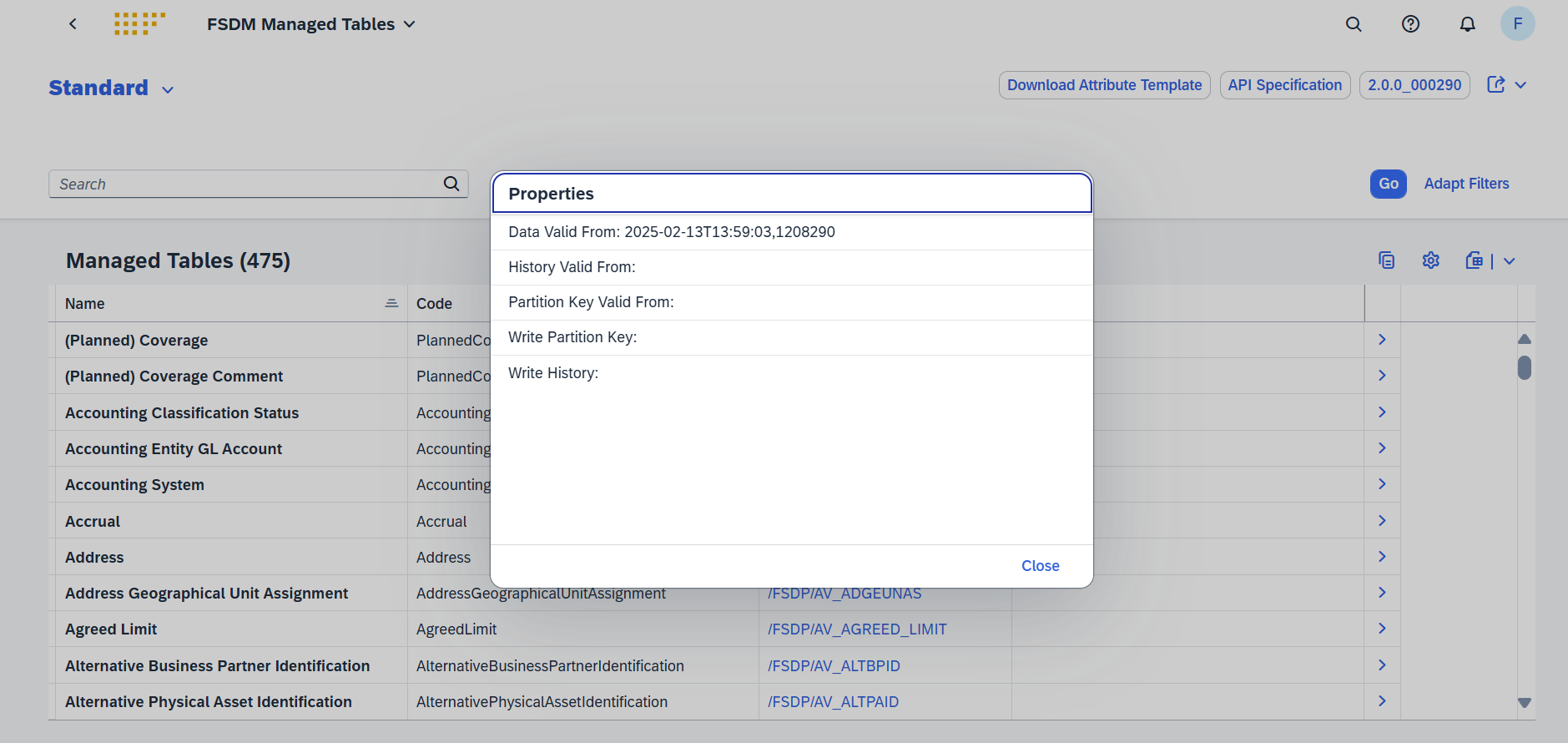Click the export to spreadsheet icon
Image resolution: width=1568 pixels, height=743 pixels.
[1475, 260]
